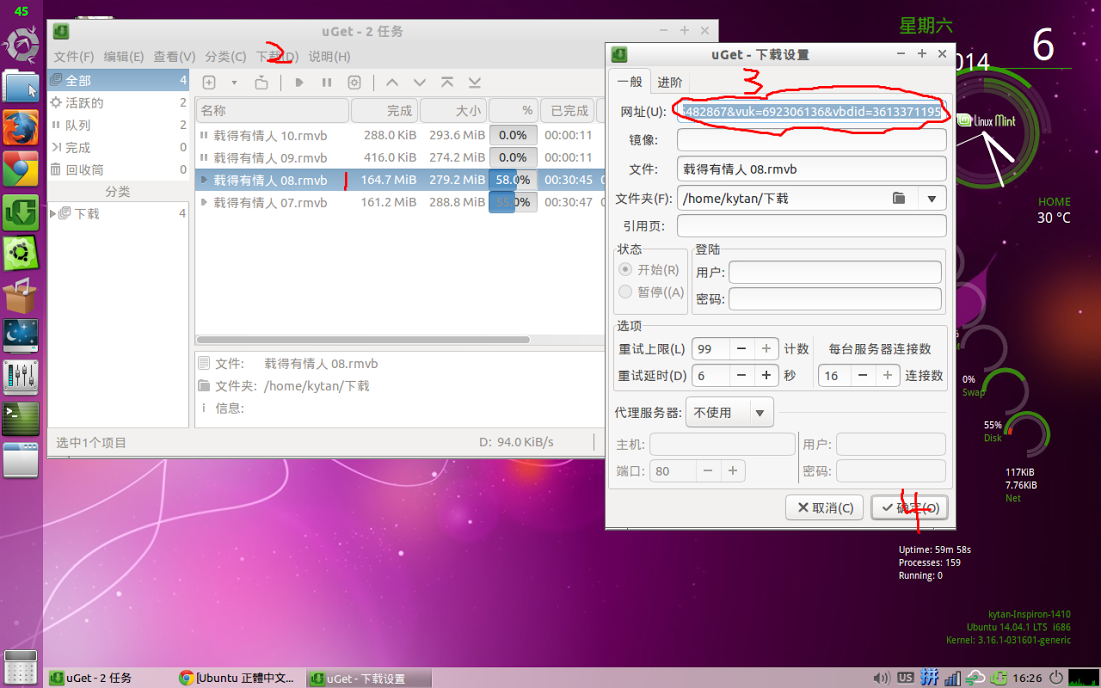Browse folder using the folder icon
The image size is (1101, 688).
click(x=899, y=199)
